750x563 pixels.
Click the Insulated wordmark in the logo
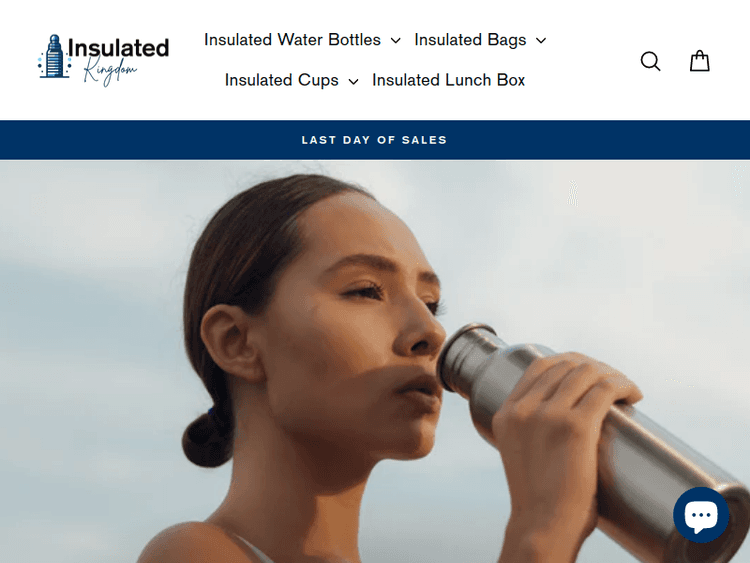pos(119,48)
